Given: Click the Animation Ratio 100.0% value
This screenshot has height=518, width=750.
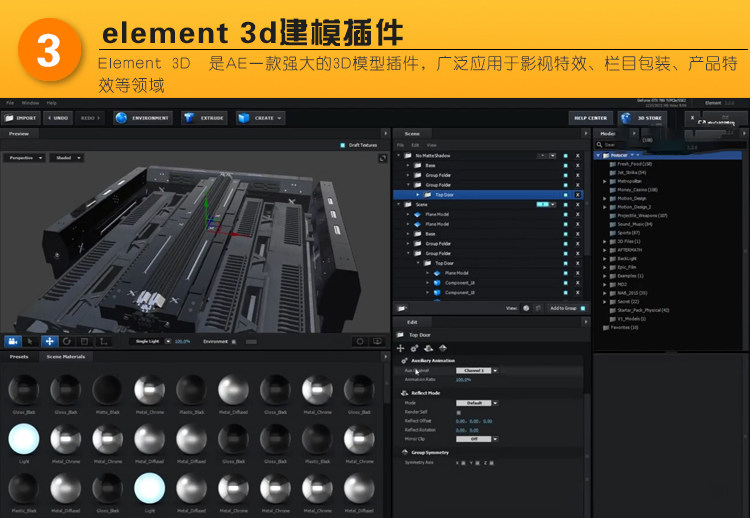Looking at the screenshot, I should click(x=463, y=380).
